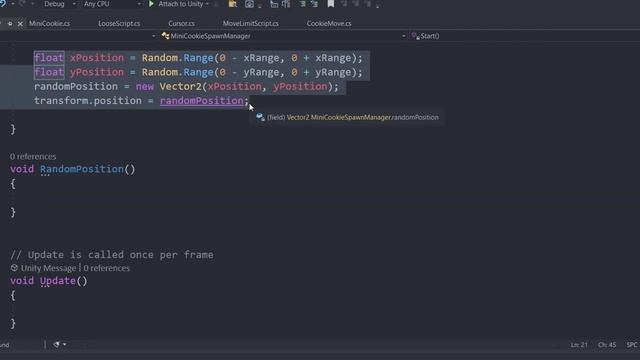The image size is (640, 360).
Task: Click the SPC indicator in status bar
Action: point(632,345)
